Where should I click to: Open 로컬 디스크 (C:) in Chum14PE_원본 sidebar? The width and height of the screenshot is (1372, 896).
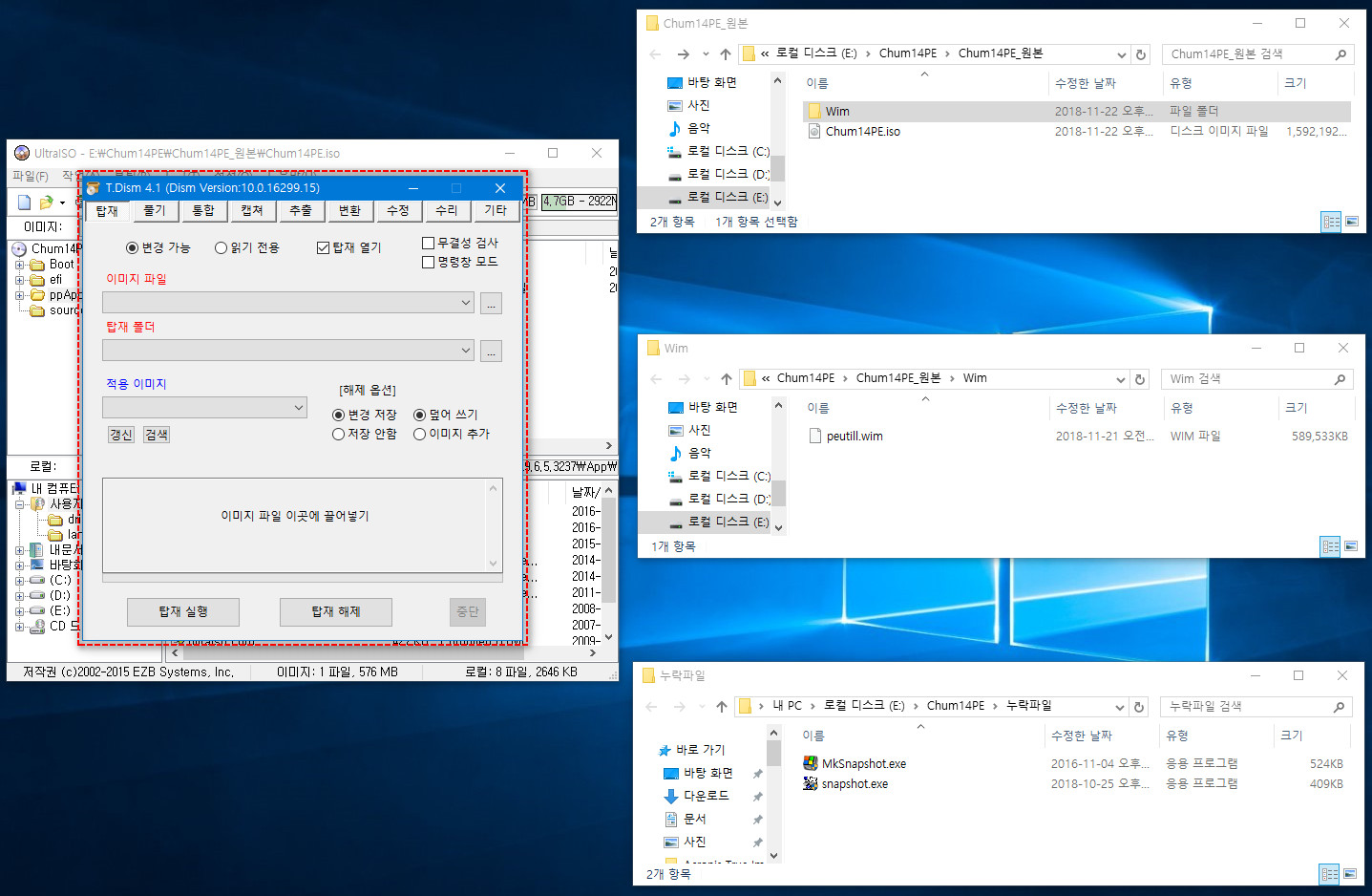pyautogui.click(x=718, y=151)
